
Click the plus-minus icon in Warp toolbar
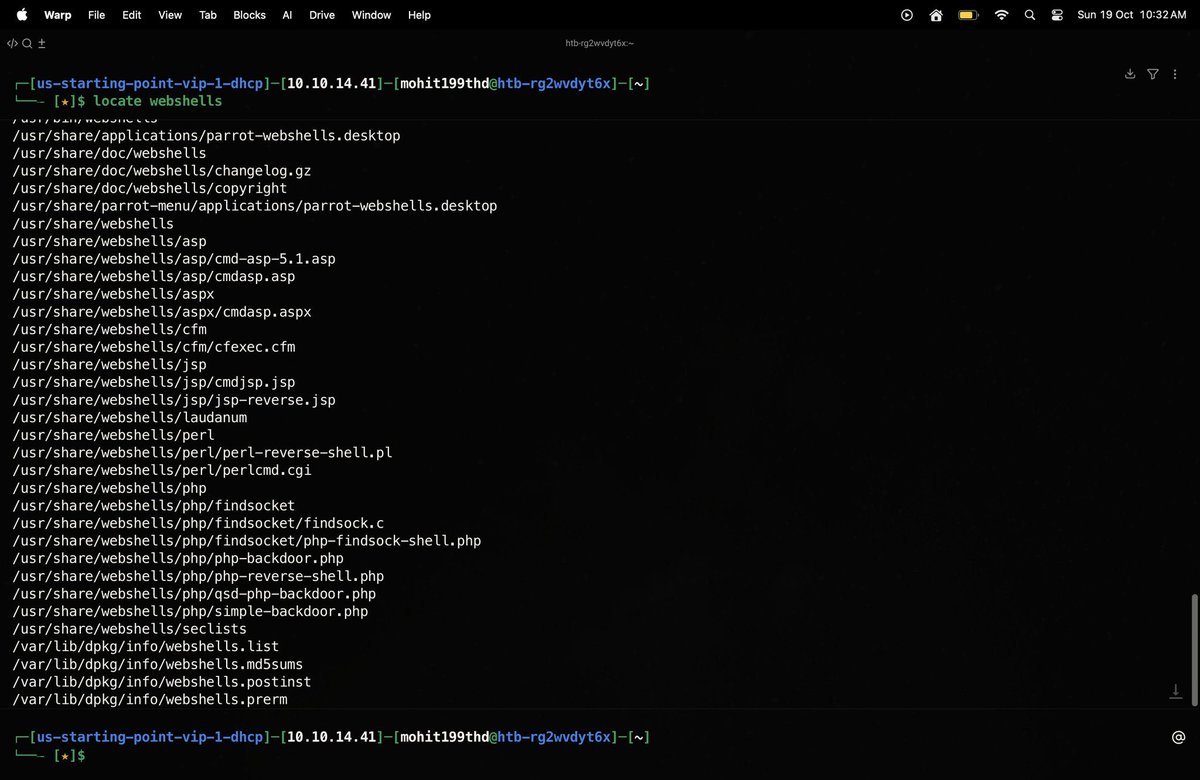41,43
